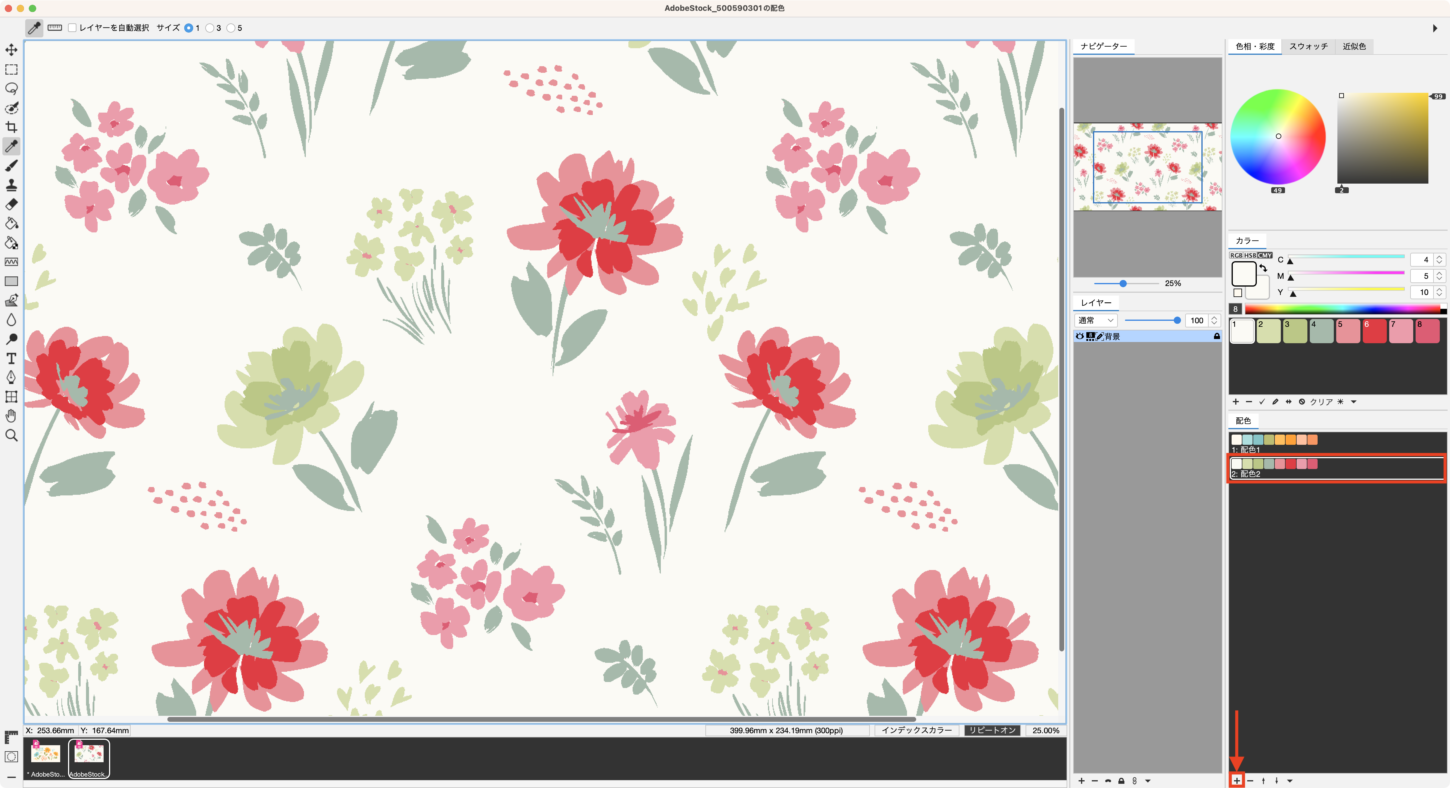Select the Lasso tool
The image size is (1450, 788).
coord(11,88)
